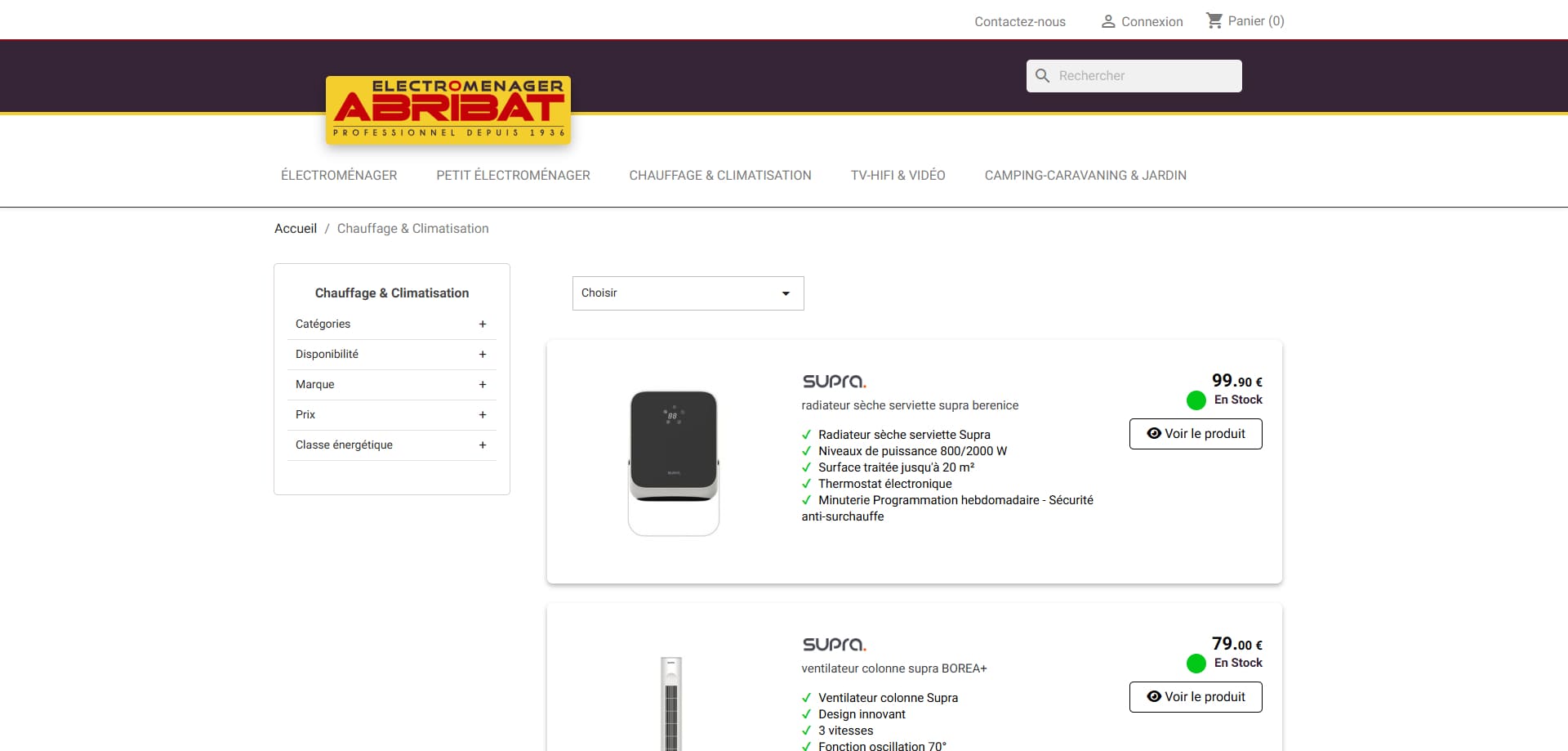Click 'Thermostat électronique' feature text
This screenshot has height=751, width=1568.
(885, 484)
